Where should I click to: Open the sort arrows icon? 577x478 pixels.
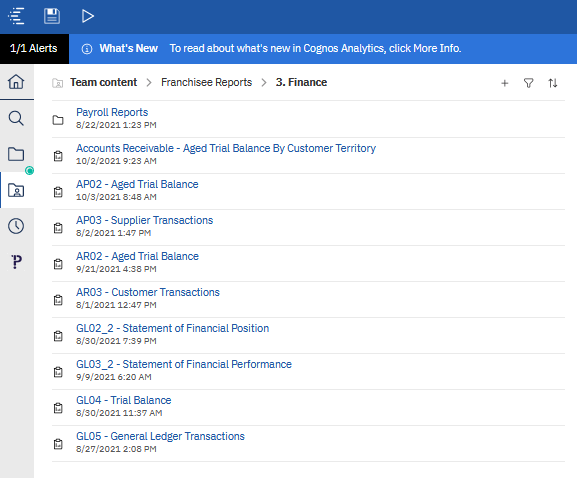(x=552, y=83)
